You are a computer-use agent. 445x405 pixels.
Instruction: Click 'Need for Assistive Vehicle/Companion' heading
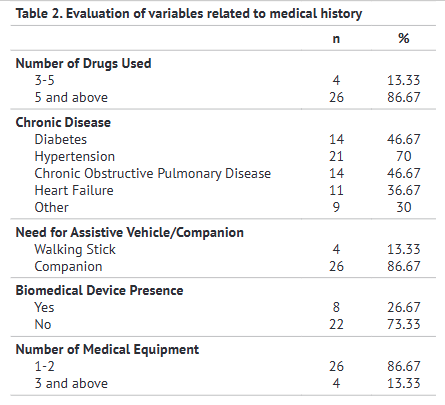(x=130, y=232)
